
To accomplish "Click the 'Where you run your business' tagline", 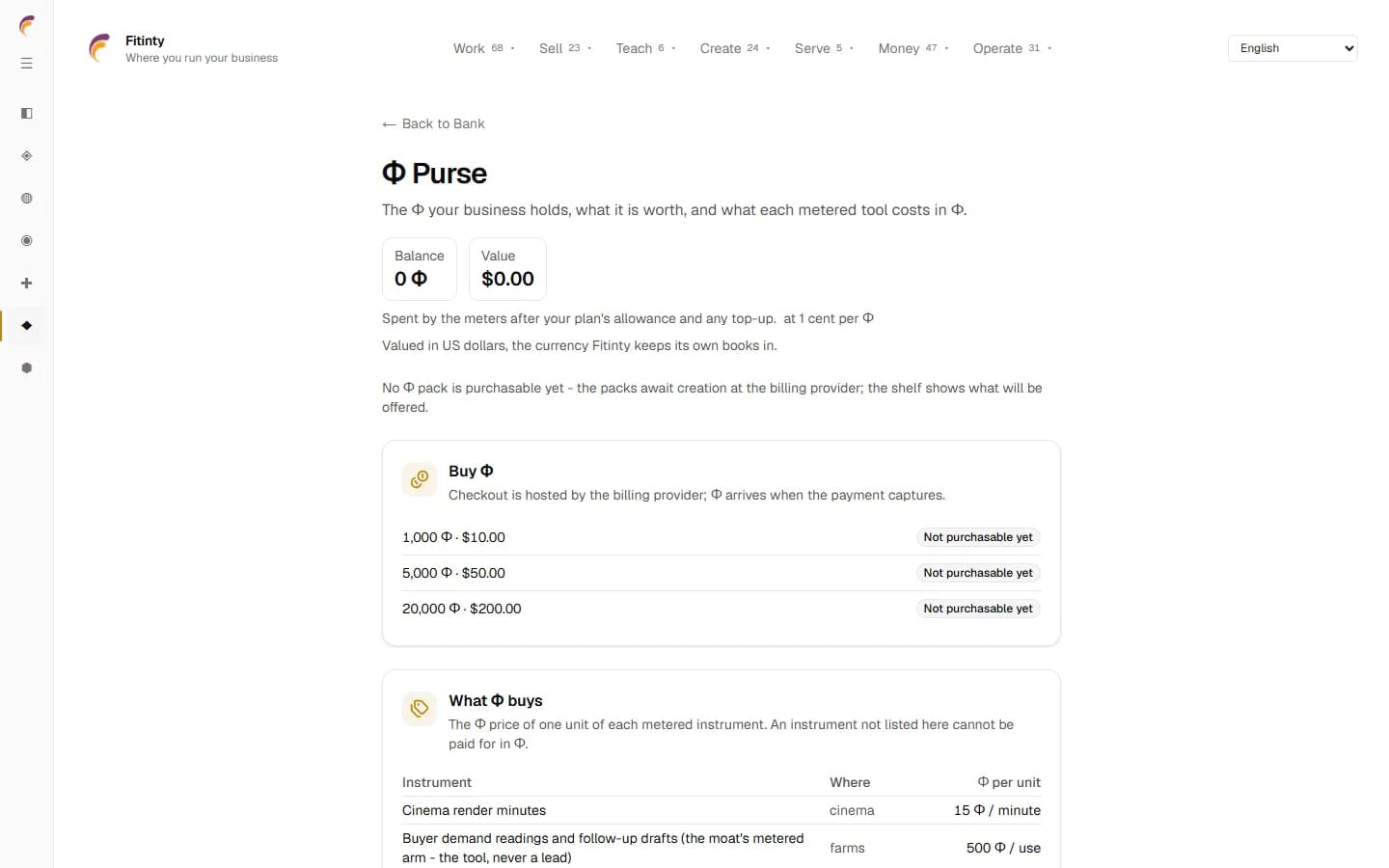I will 202,58.
